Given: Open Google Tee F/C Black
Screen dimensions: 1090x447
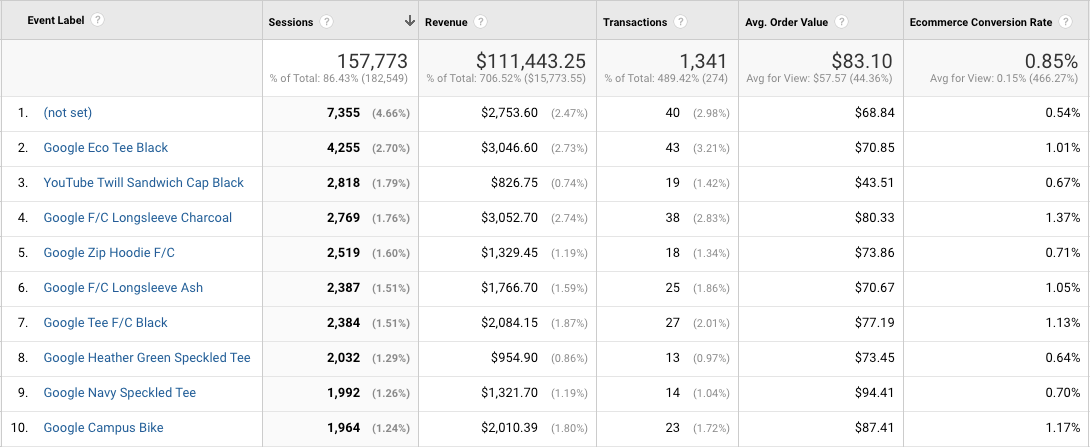Looking at the screenshot, I should pos(105,323).
